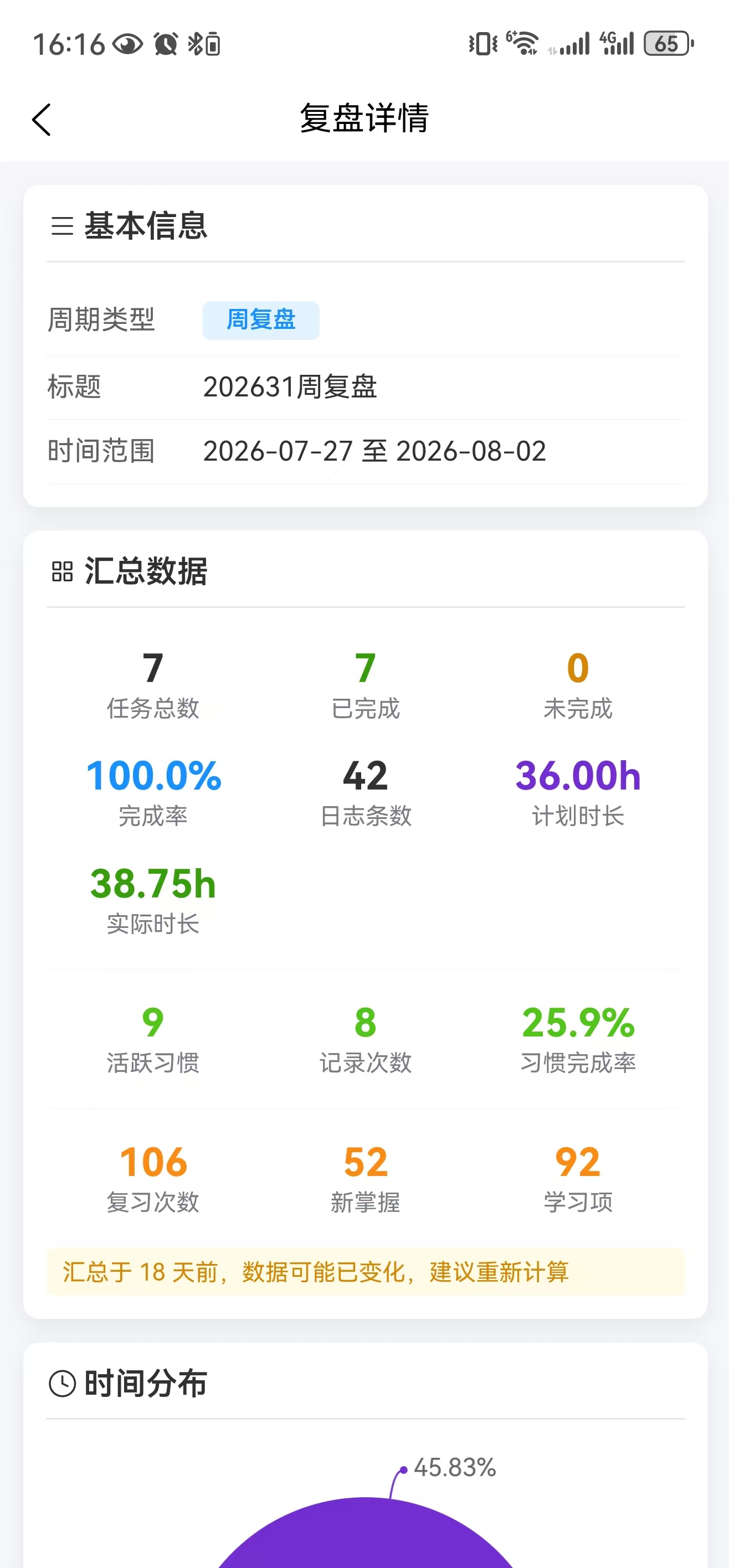Image resolution: width=729 pixels, height=1568 pixels.
Task: Tap the 未完成 count 0
Action: click(578, 668)
